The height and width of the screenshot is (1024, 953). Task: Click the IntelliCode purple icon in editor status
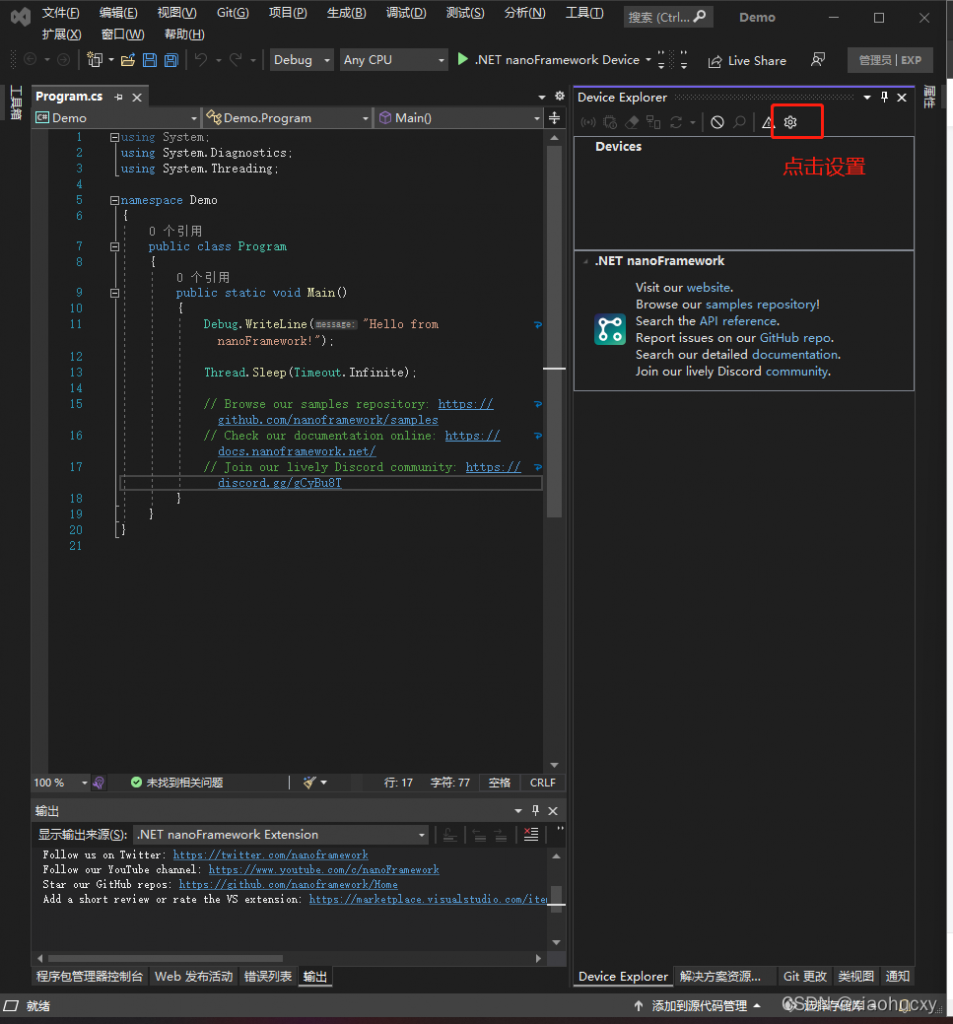click(99, 782)
